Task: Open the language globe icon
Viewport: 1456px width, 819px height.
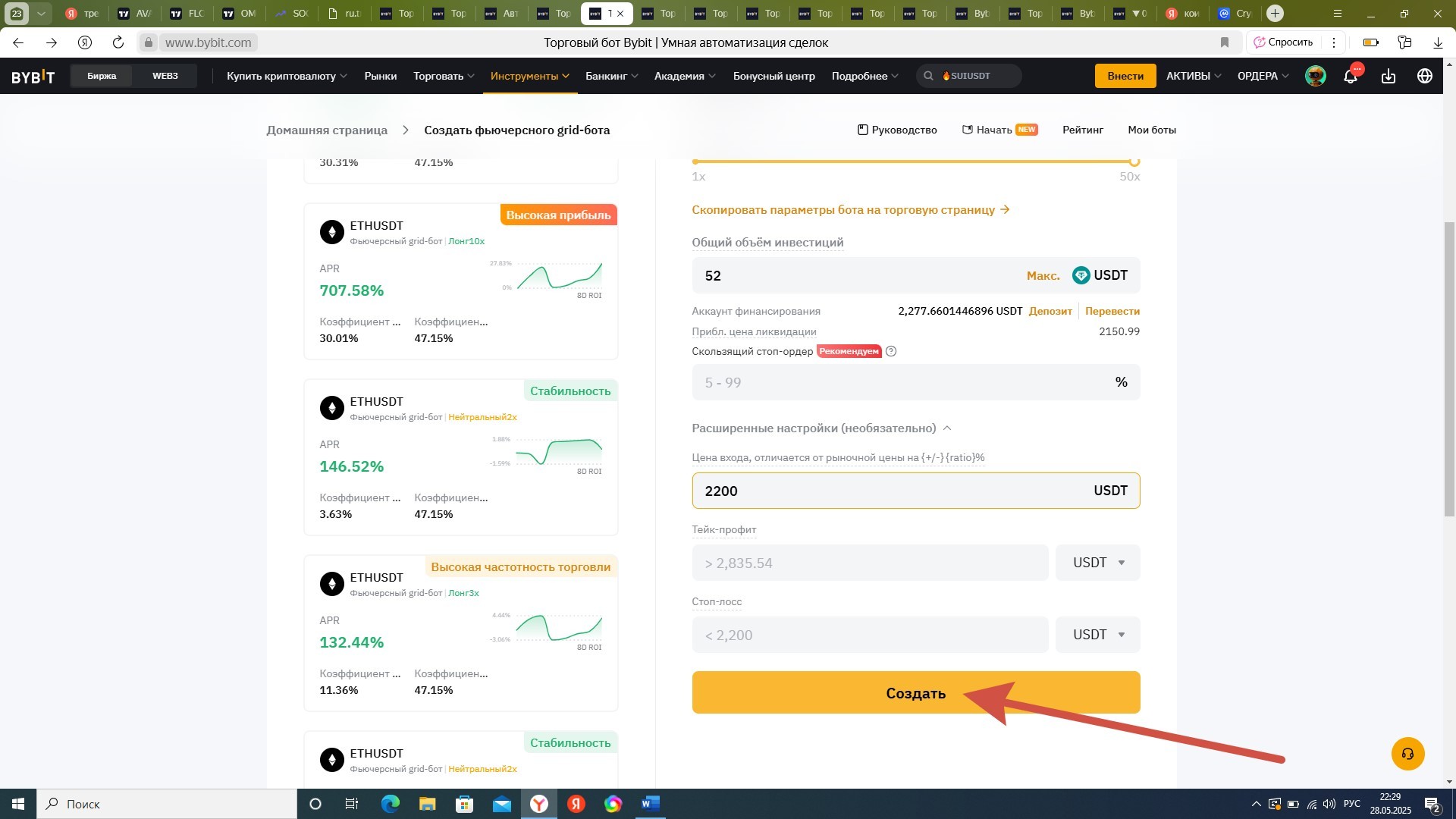Action: (1425, 76)
